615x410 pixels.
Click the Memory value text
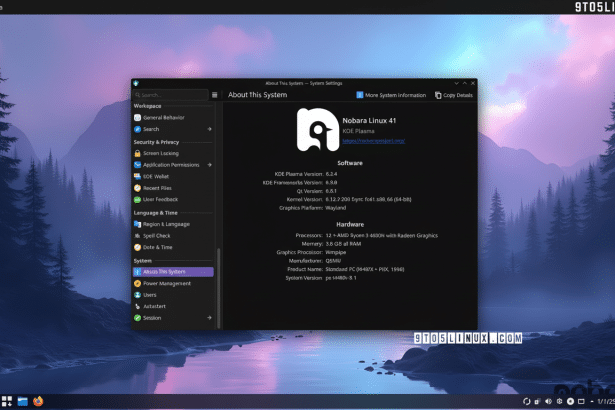click(343, 244)
